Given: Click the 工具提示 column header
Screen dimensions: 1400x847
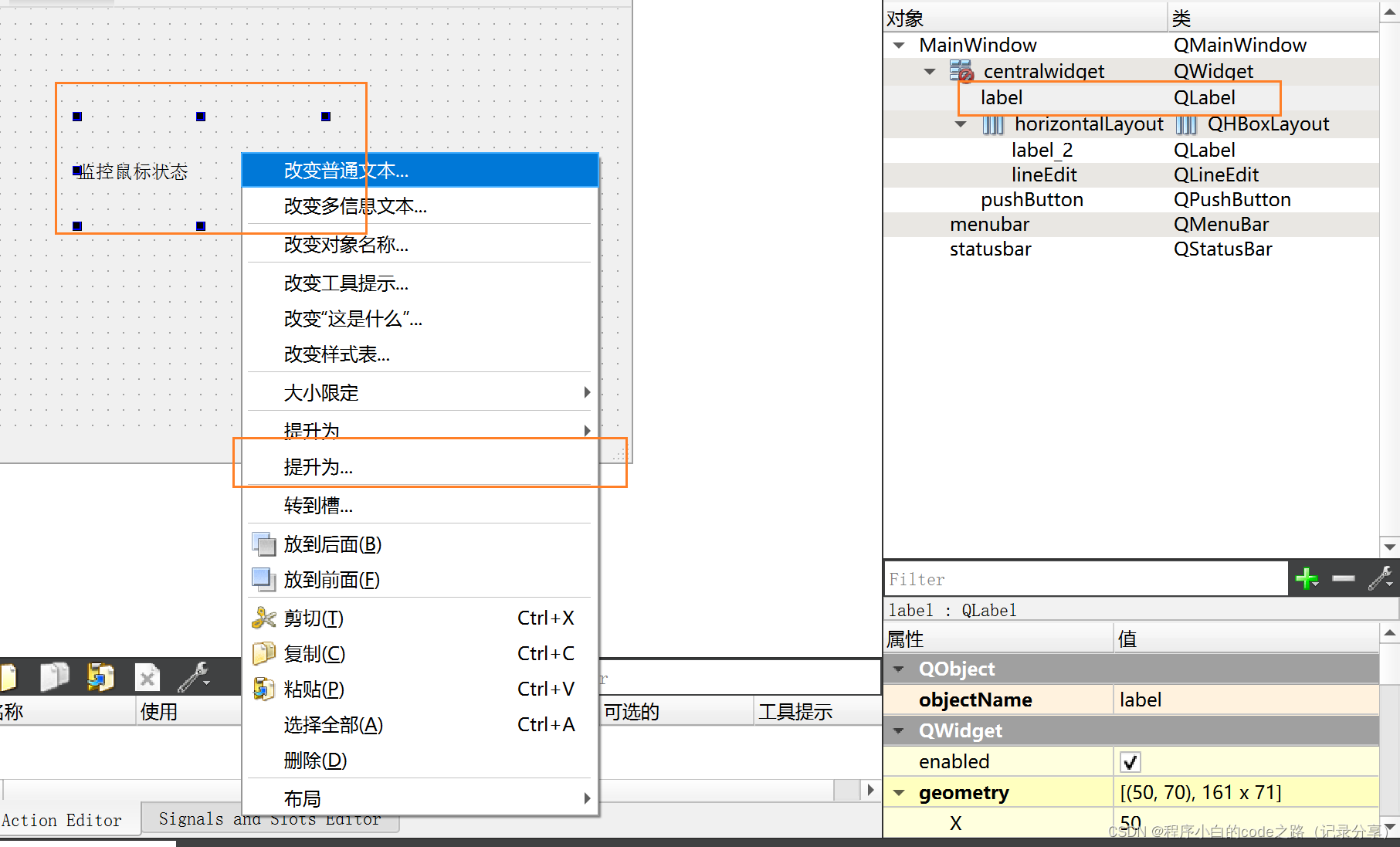Looking at the screenshot, I should click(x=817, y=711).
